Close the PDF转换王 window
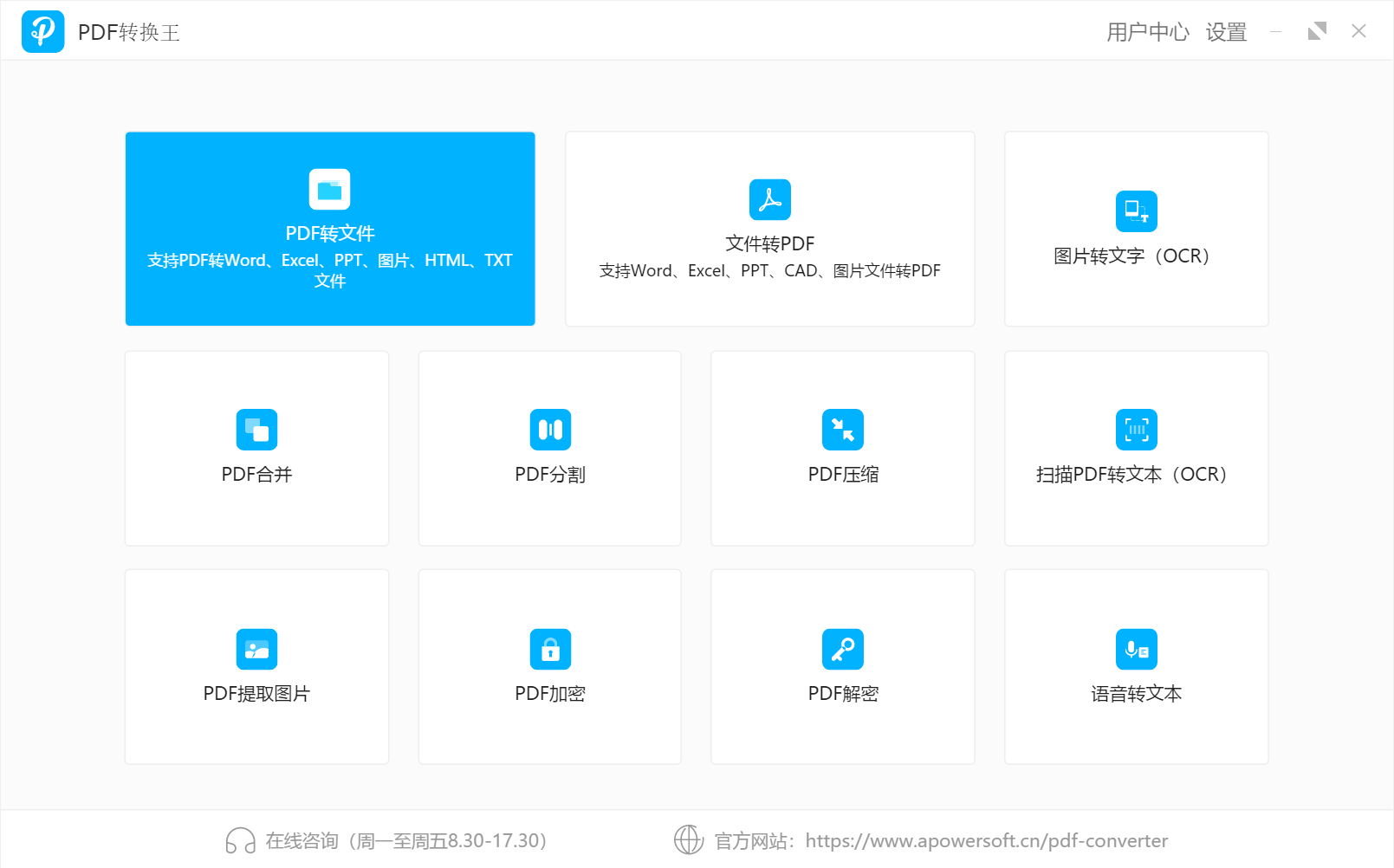The height and width of the screenshot is (868, 1394). click(x=1358, y=32)
